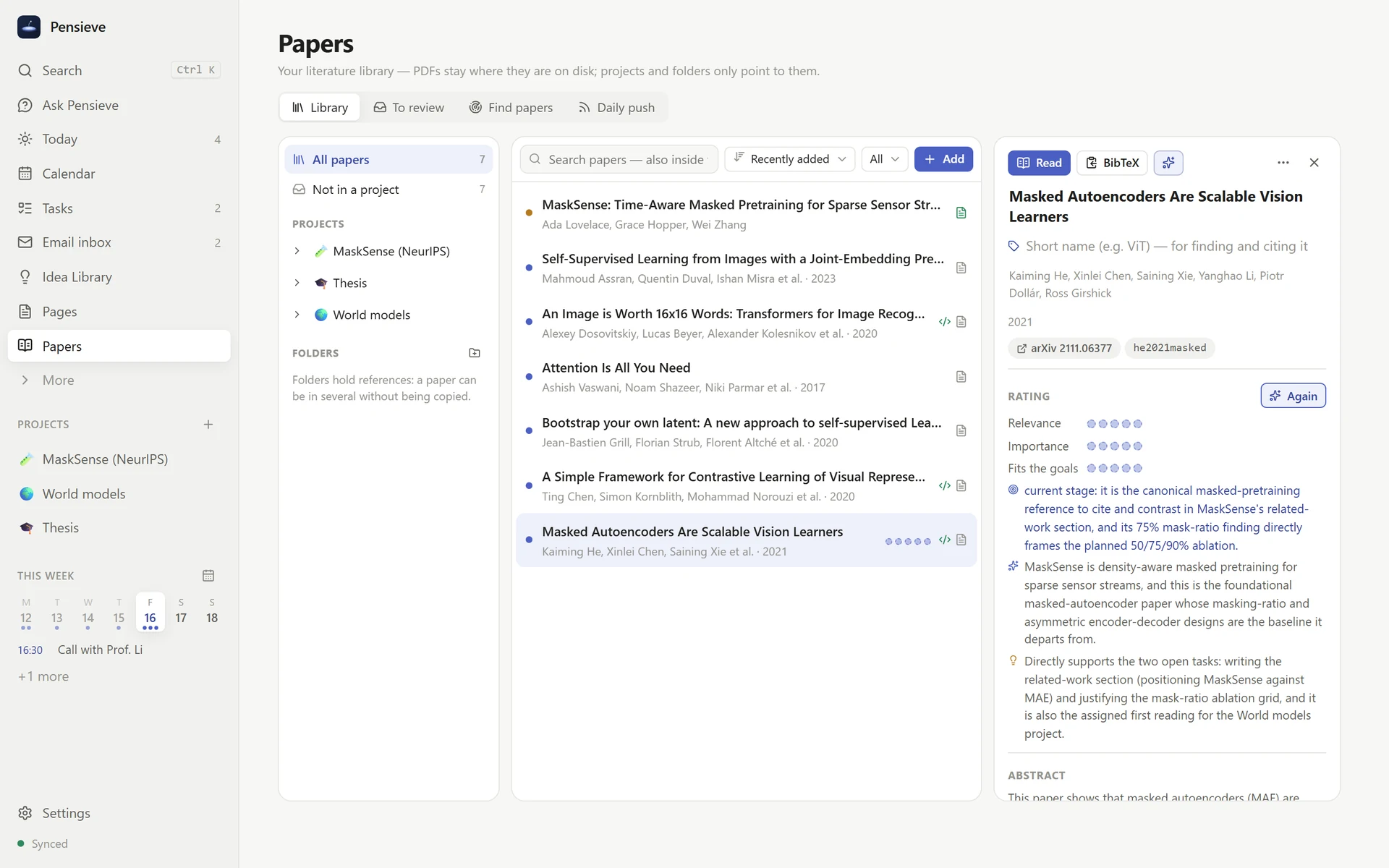Switch to the Daily push tab
Image resolution: width=1389 pixels, height=868 pixels.
616,108
